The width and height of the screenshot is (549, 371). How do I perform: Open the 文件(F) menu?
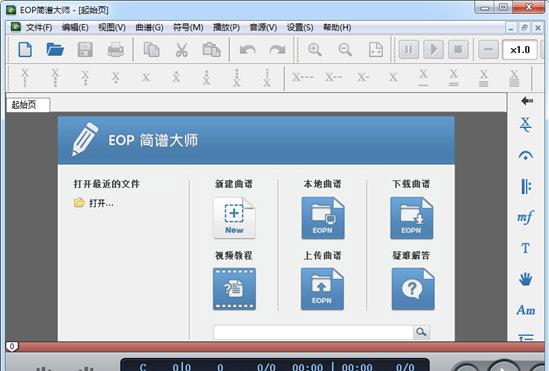[x=39, y=27]
